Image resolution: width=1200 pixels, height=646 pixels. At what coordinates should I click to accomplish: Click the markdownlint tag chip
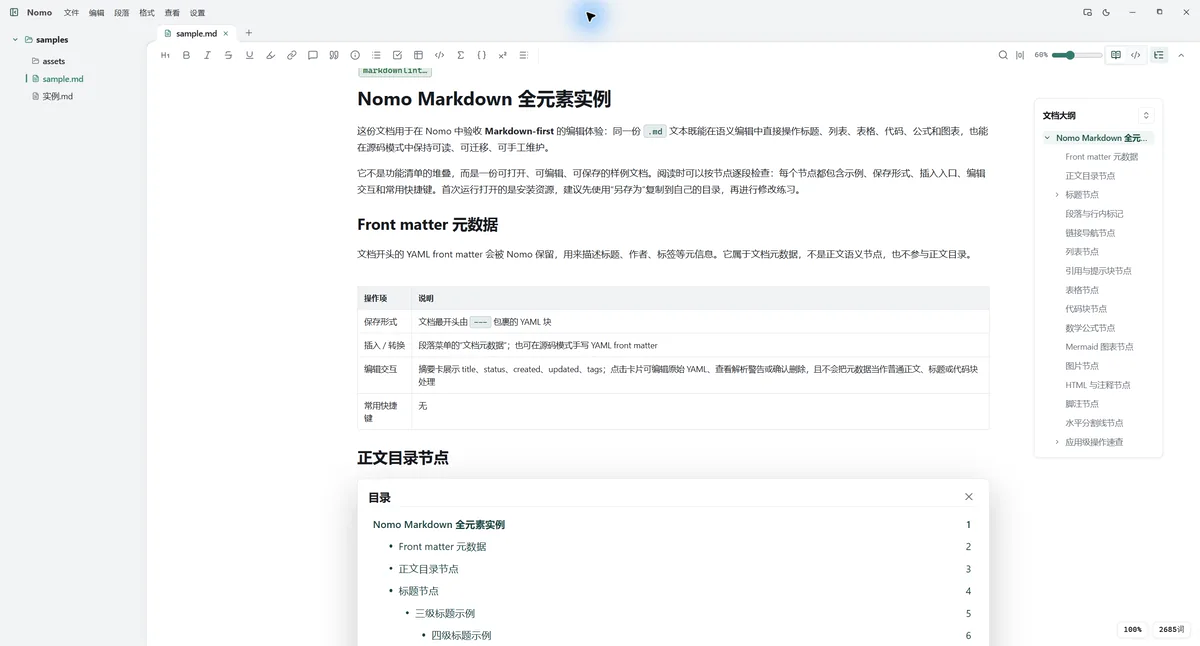[396, 71]
